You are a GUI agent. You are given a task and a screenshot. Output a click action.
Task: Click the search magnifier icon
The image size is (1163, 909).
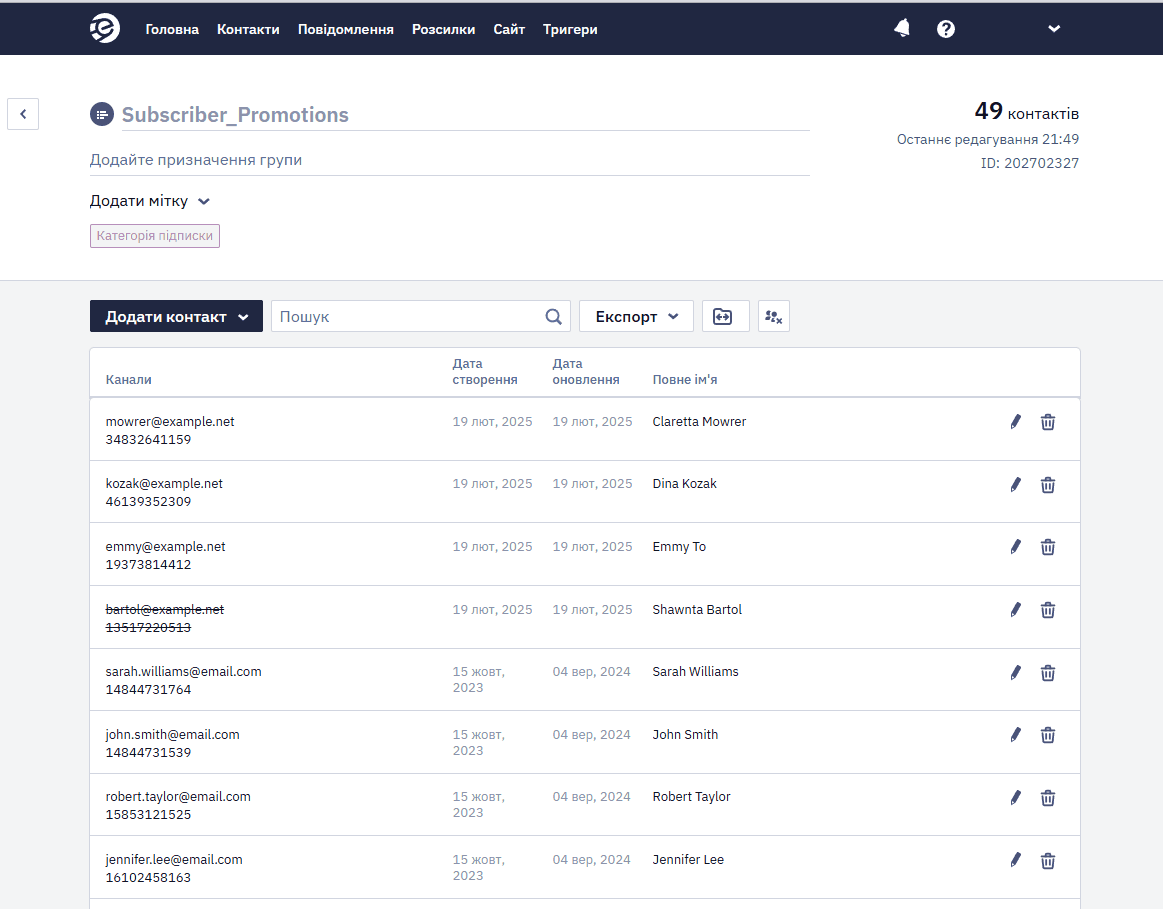[x=553, y=317]
